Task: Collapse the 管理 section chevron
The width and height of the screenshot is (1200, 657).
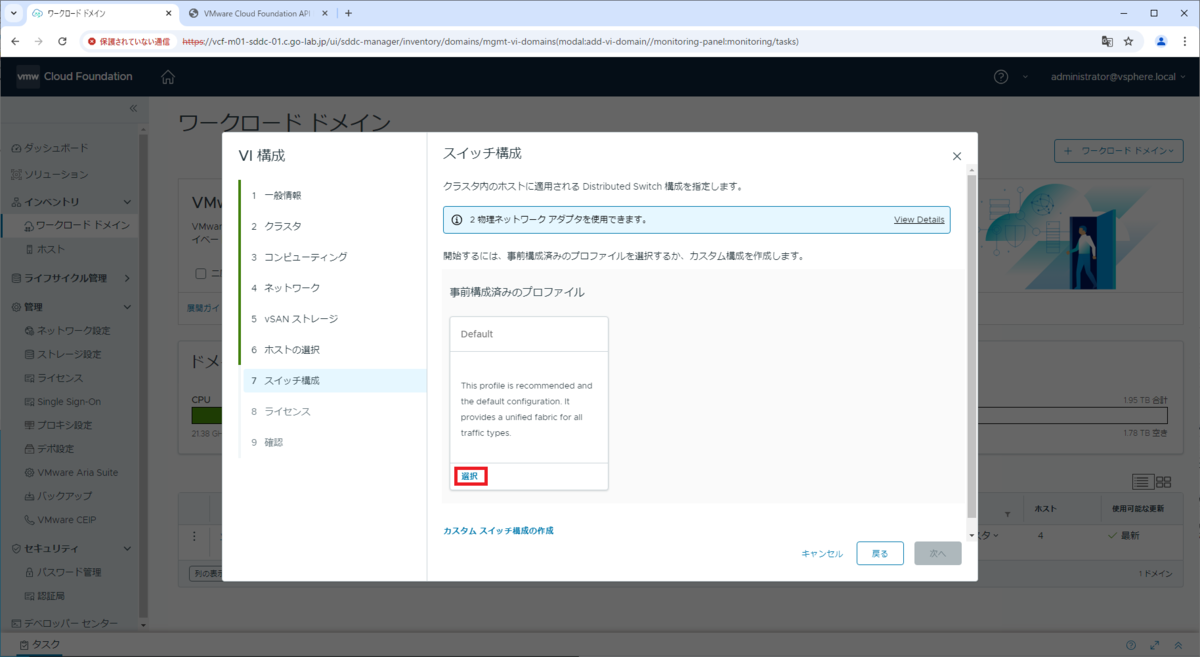Action: click(x=127, y=307)
